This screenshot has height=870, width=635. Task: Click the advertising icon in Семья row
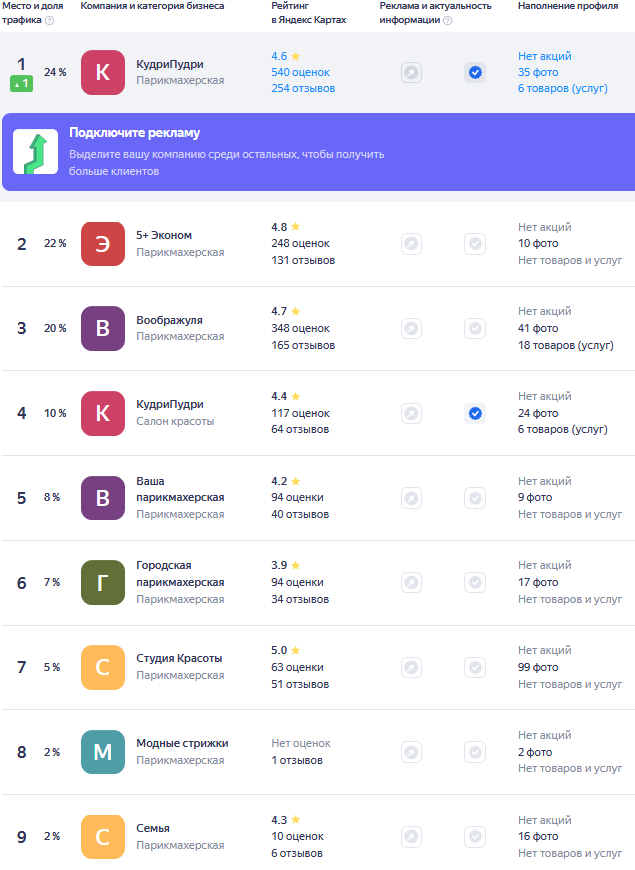pos(411,837)
